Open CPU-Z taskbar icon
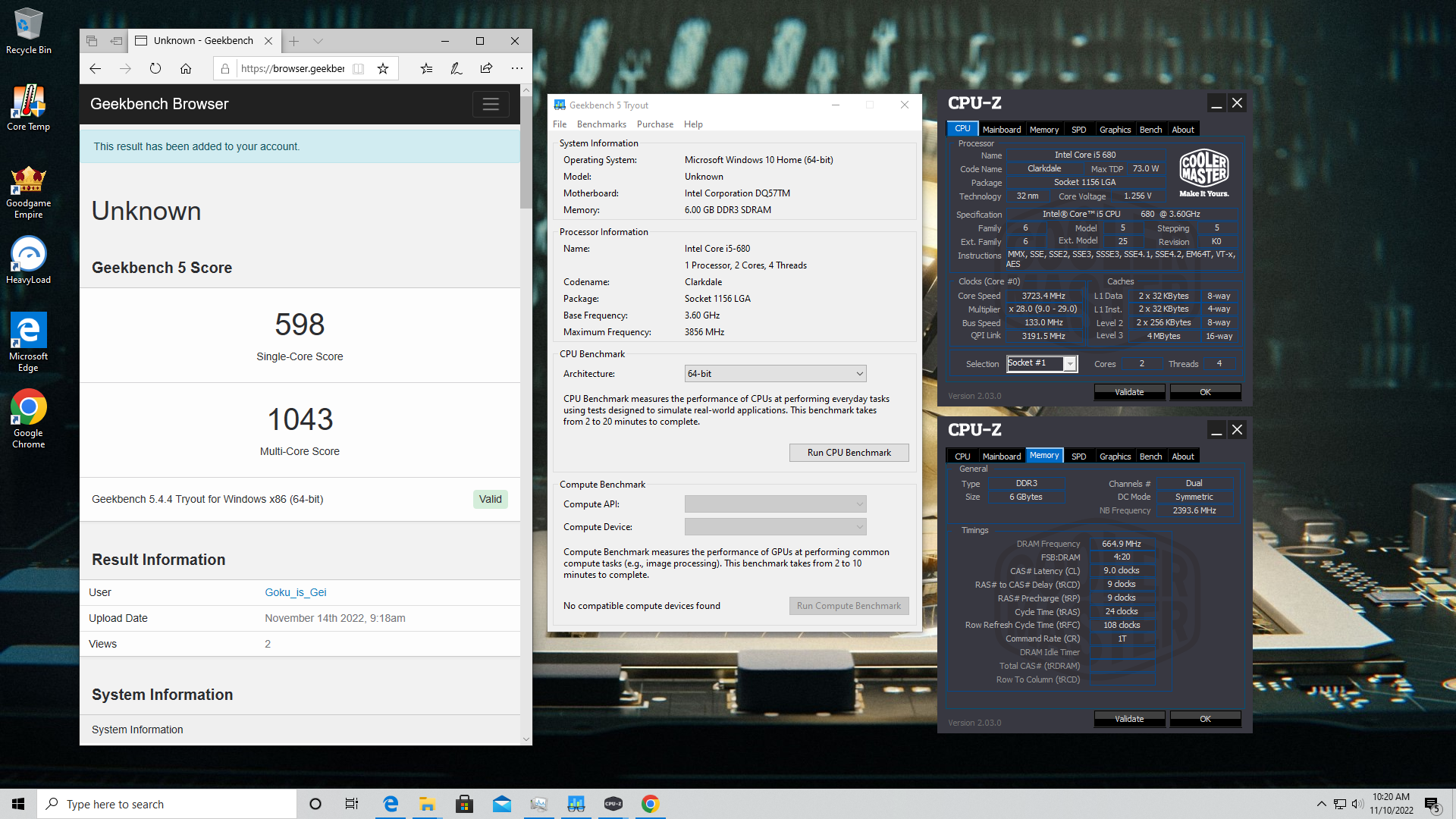 pyautogui.click(x=613, y=804)
